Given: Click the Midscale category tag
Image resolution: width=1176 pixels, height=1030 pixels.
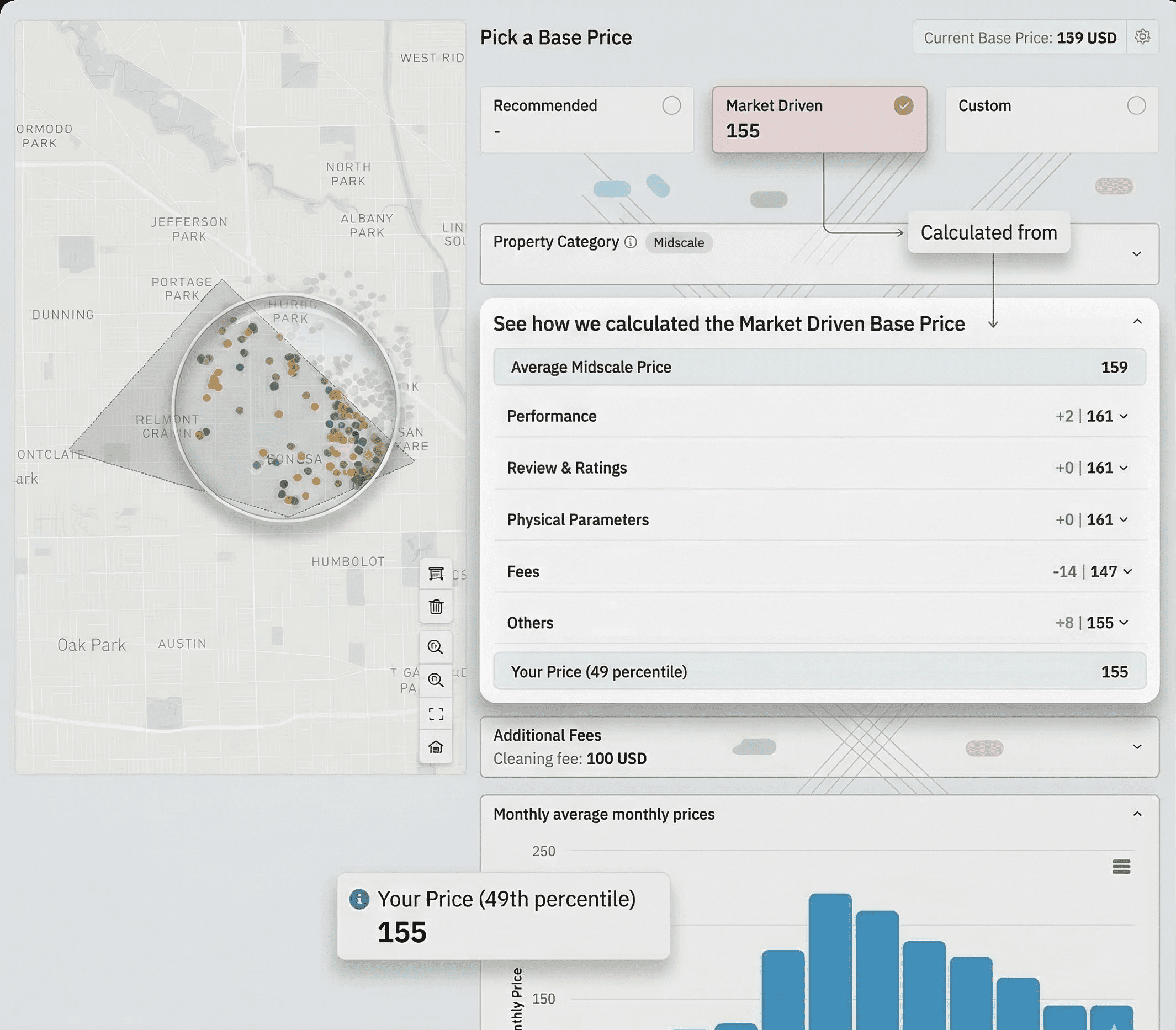Looking at the screenshot, I should pyautogui.click(x=678, y=242).
